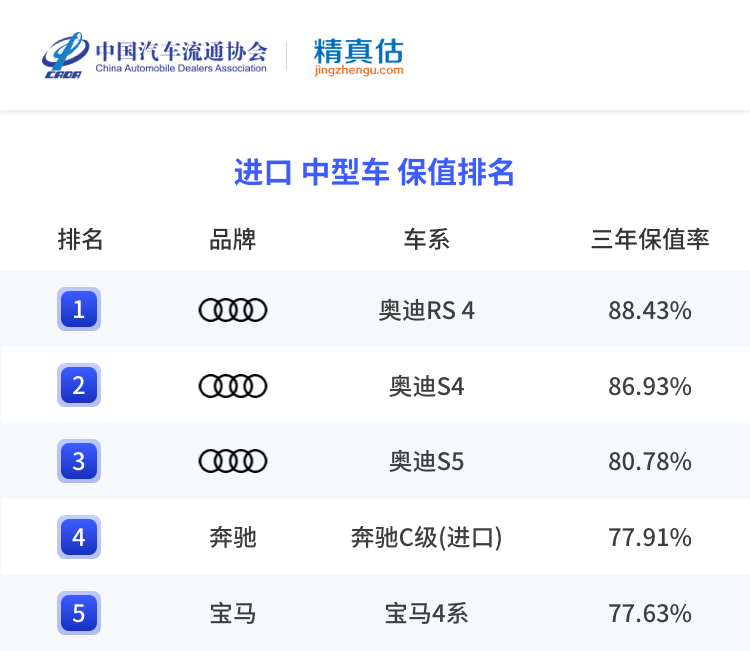Viewport: 750px width, 651px height.
Task: Click the 品牌 column header
Action: pyautogui.click(x=233, y=240)
